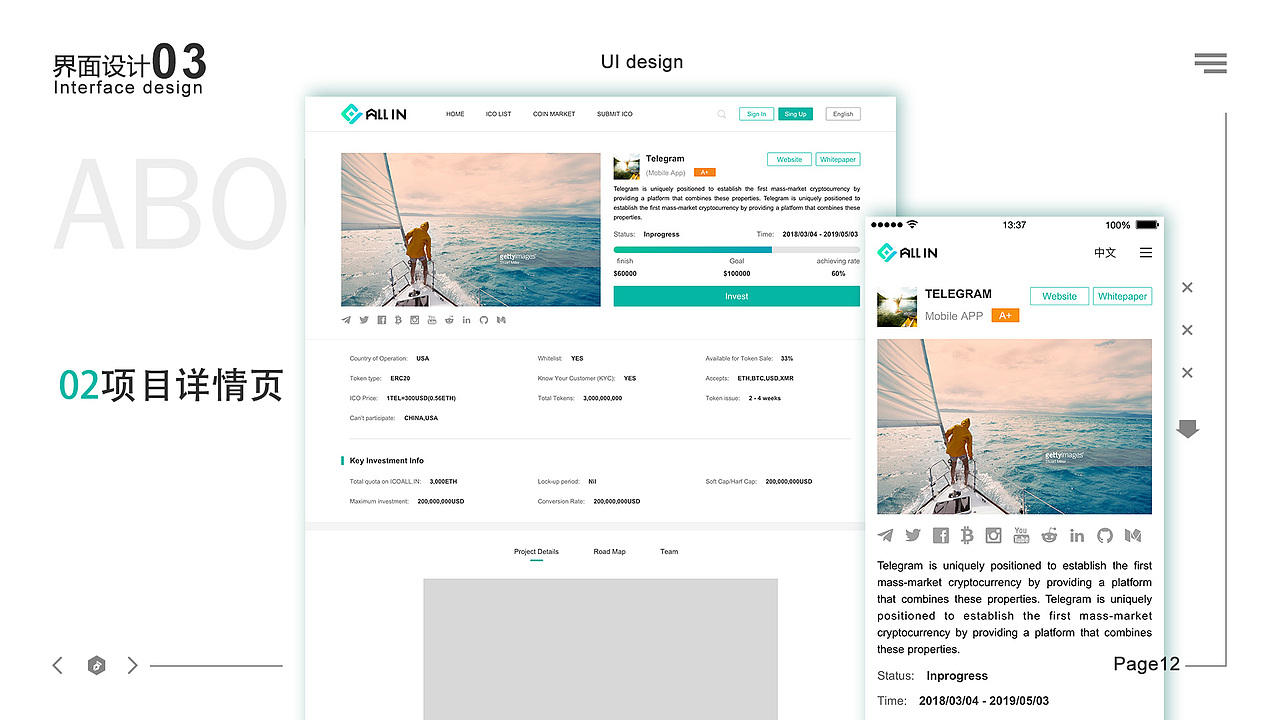The height and width of the screenshot is (720, 1280).
Task: Click the gray down arrow on the slide
Action: 1187,429
